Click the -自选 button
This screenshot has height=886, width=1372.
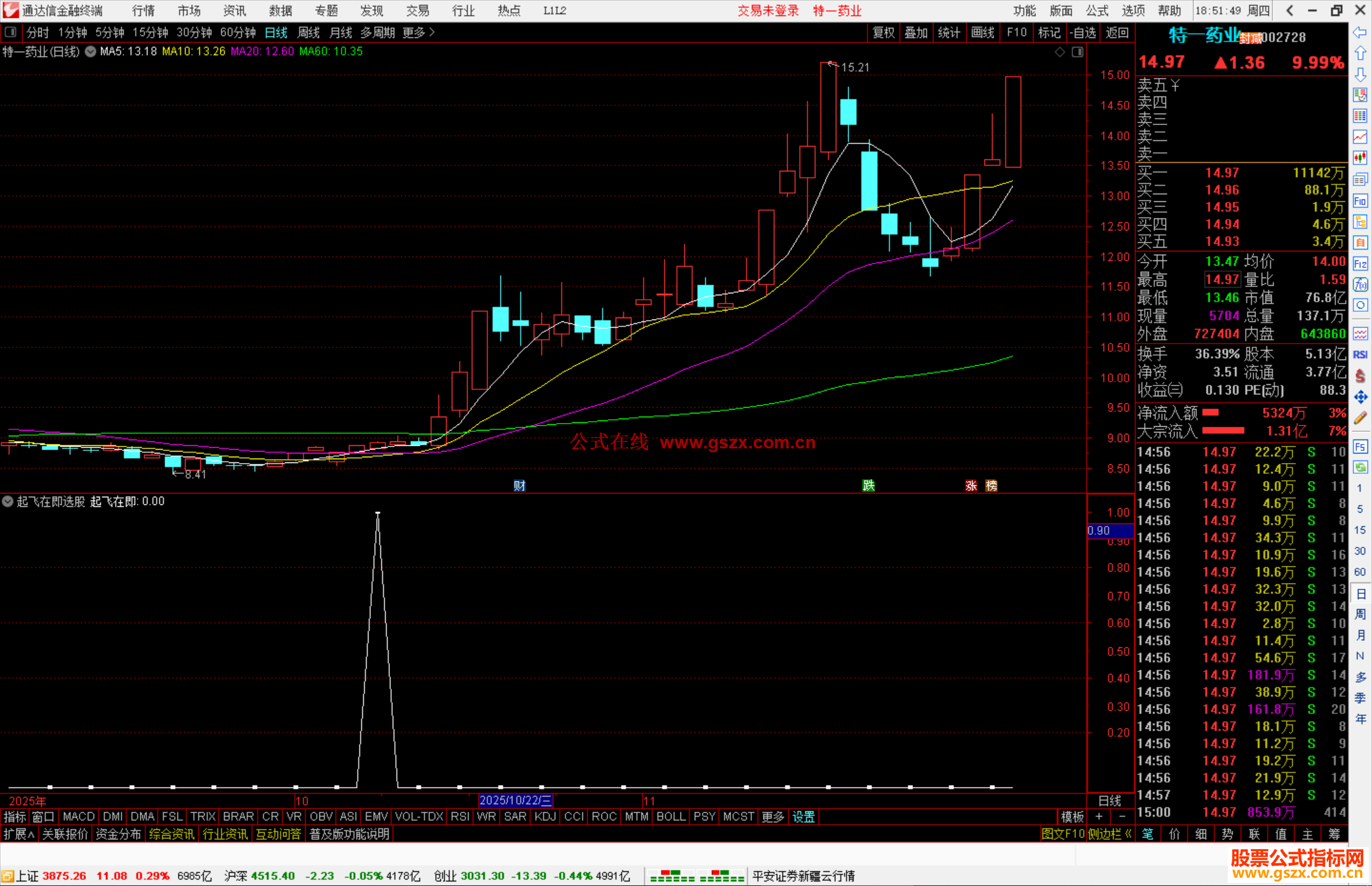(1083, 32)
